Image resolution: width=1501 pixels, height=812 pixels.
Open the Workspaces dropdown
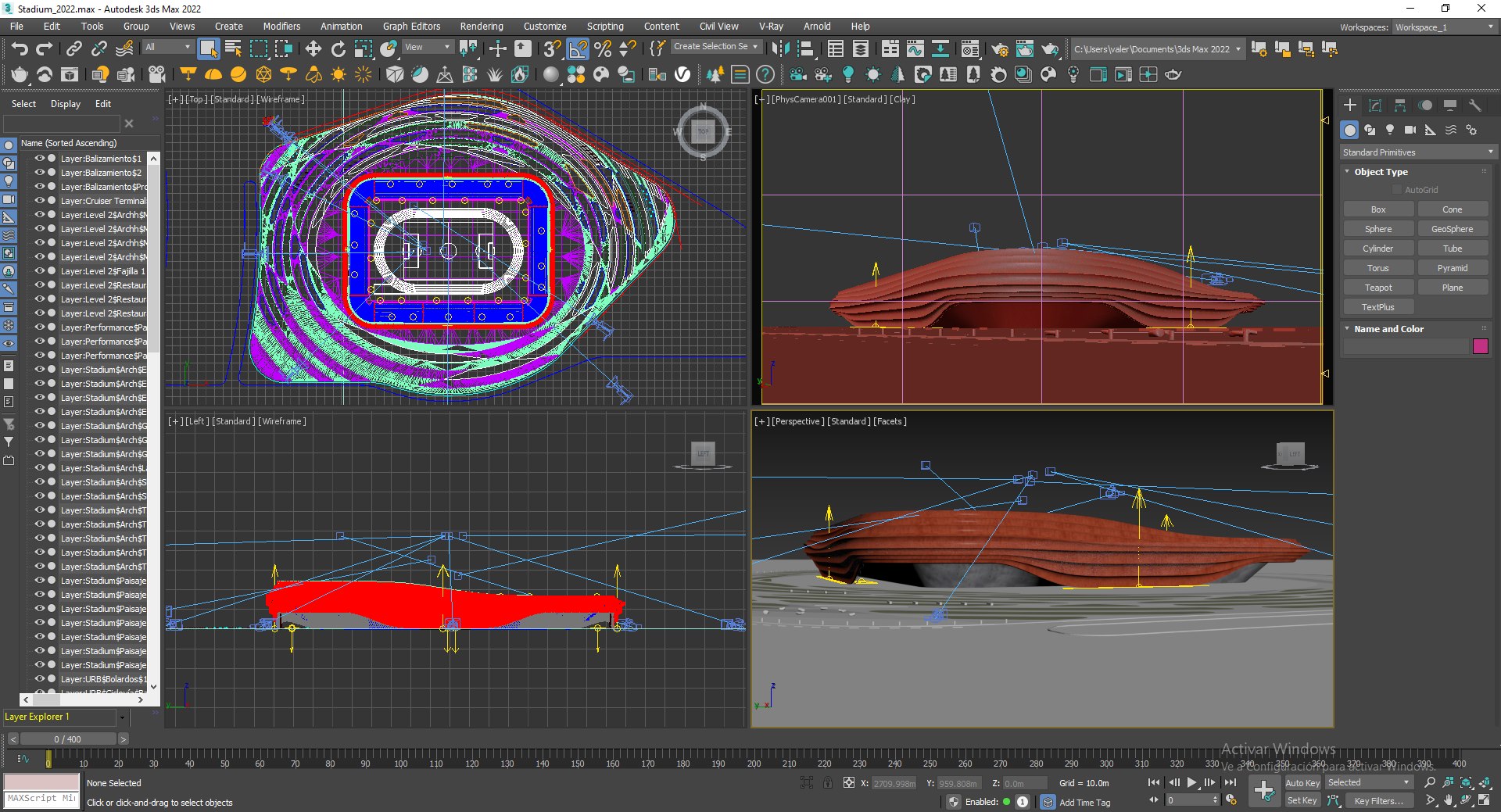coord(1444,27)
